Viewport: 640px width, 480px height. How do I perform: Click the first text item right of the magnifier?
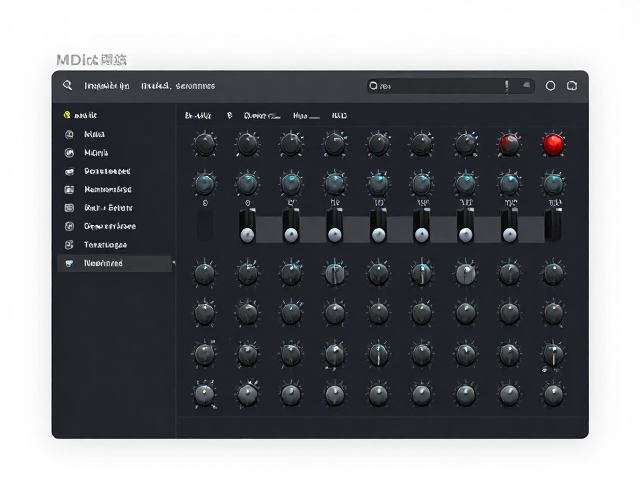[x=107, y=86]
